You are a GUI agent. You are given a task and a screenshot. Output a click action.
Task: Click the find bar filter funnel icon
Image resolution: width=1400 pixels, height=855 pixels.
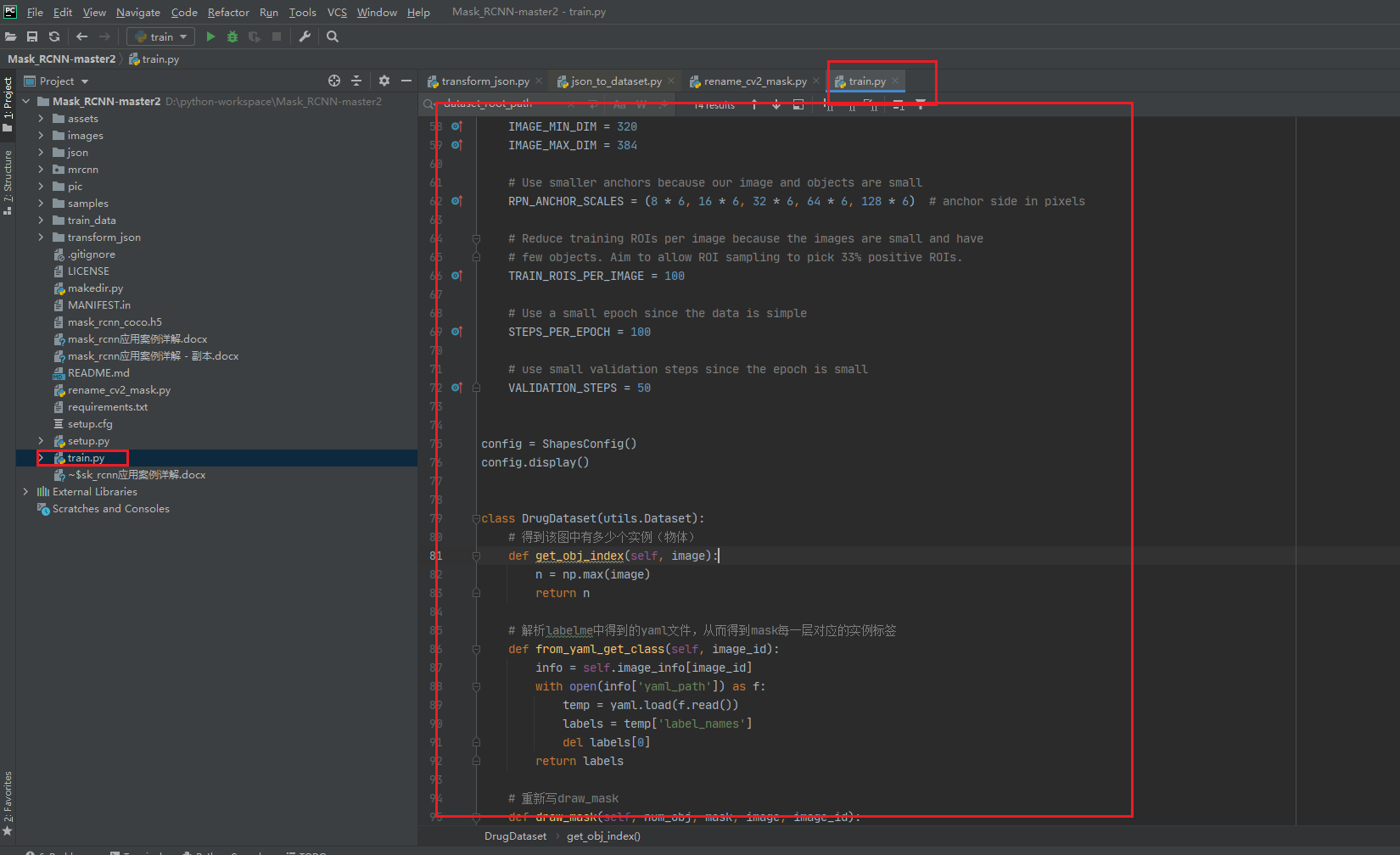(x=921, y=104)
